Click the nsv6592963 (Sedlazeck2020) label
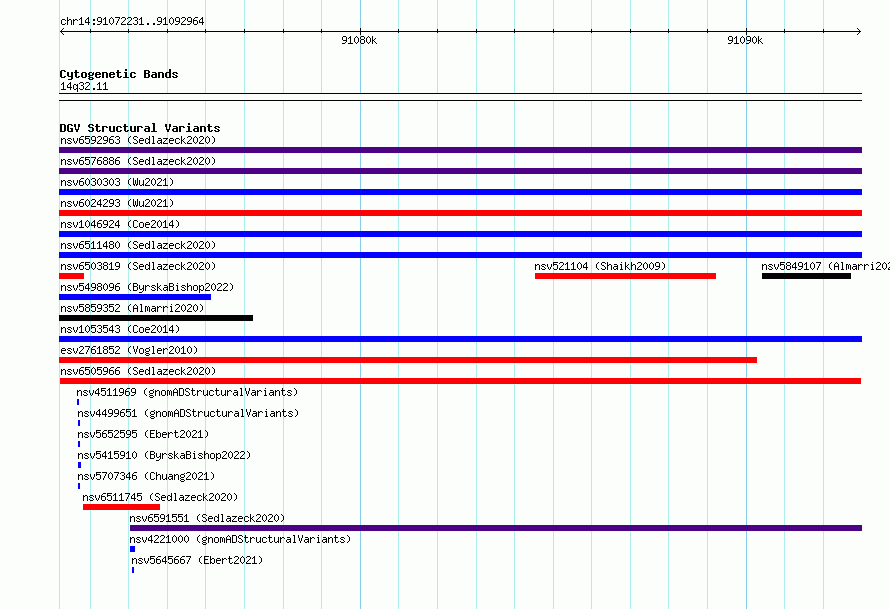890x609 pixels. [138, 140]
